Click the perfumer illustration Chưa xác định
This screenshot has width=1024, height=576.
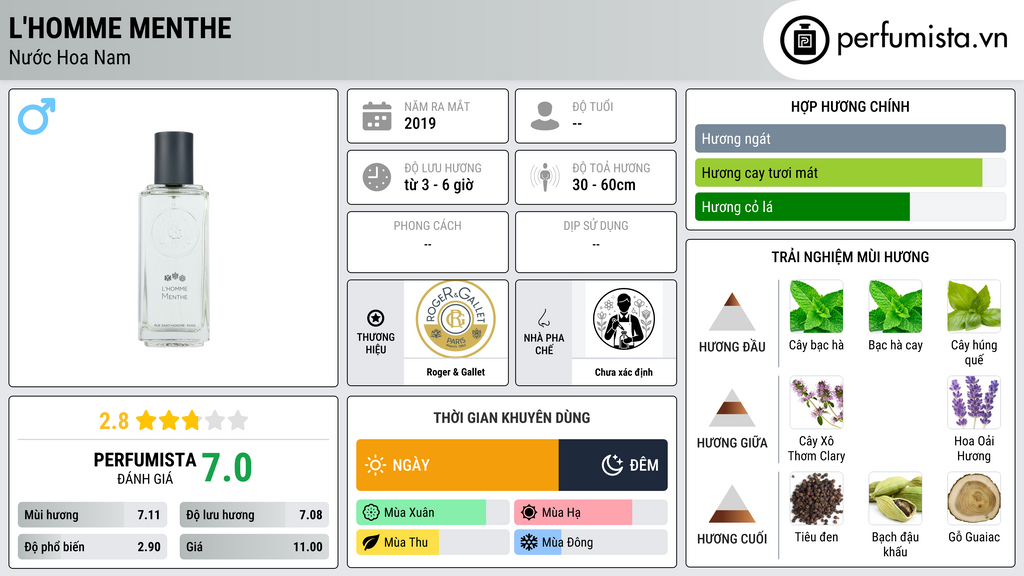(624, 319)
